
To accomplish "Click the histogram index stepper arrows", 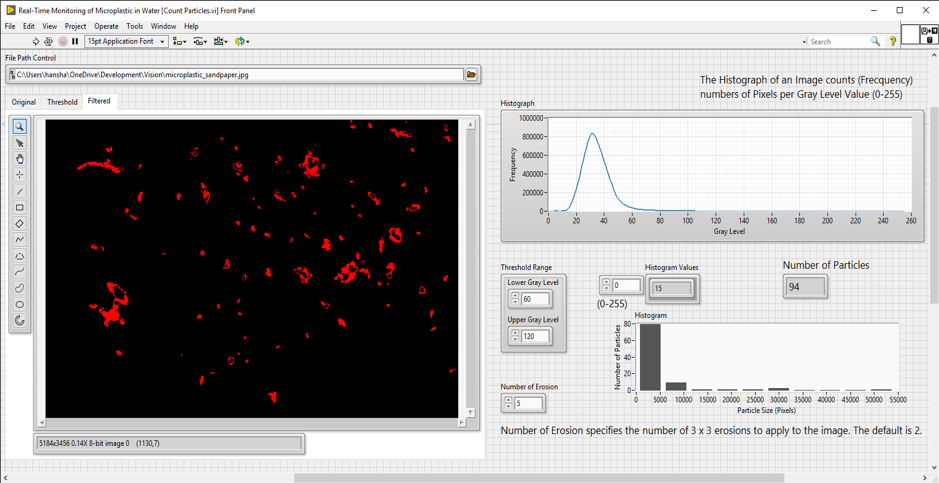I will (x=606, y=285).
